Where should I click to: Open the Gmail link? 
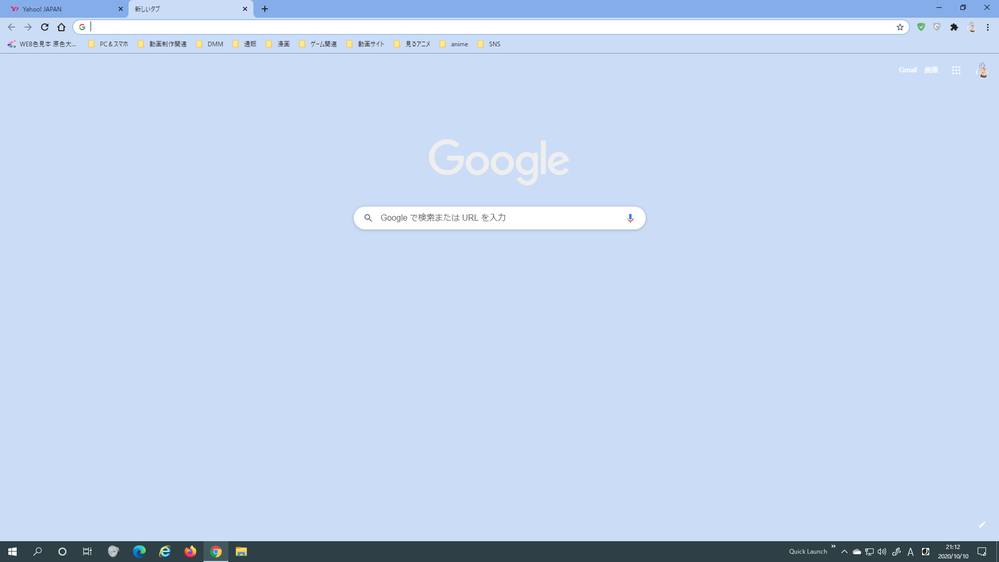907,70
